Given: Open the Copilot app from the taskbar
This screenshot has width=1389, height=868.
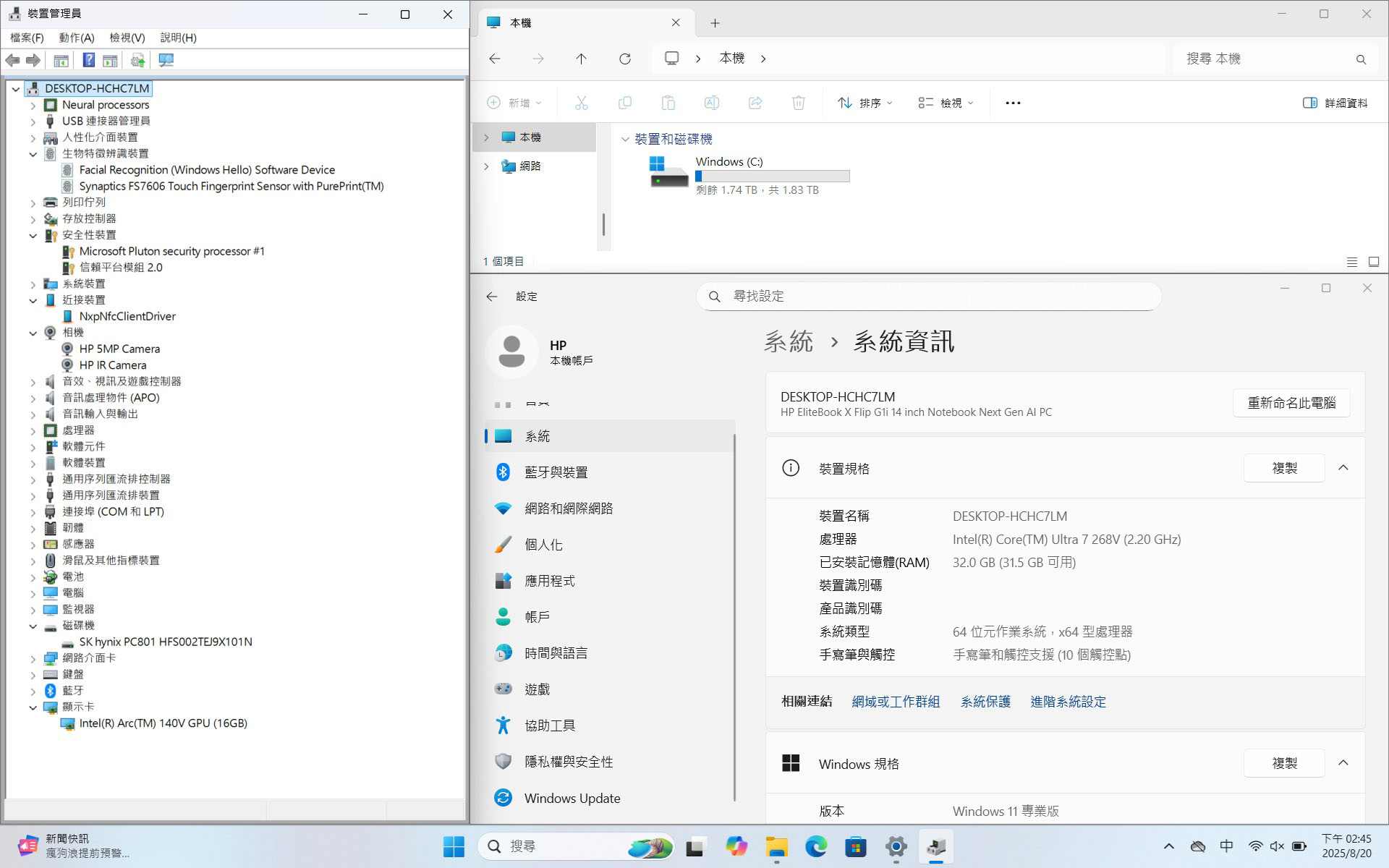Looking at the screenshot, I should coord(736,846).
